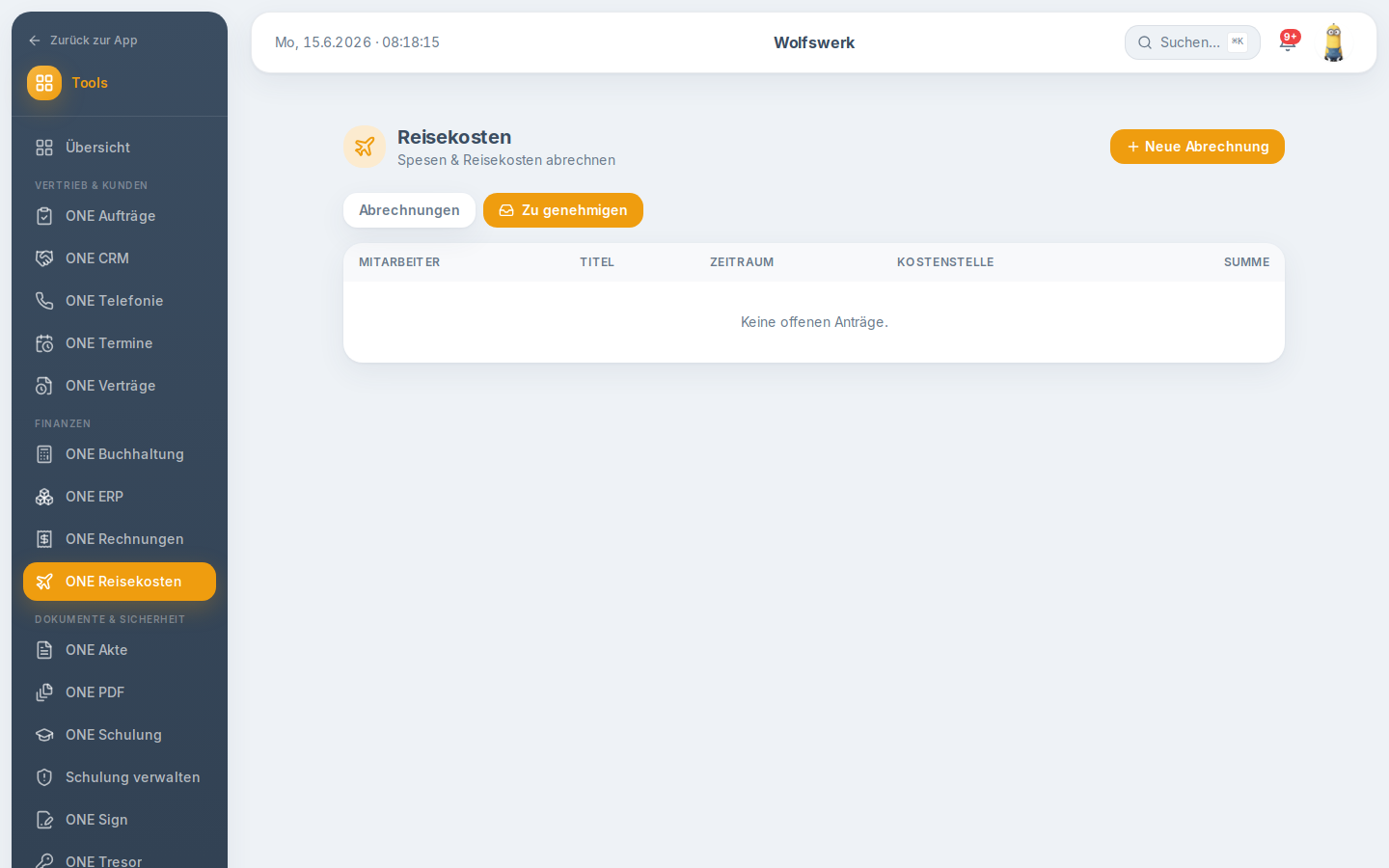Click the ONE Buchhaltung calculator icon
This screenshot has width=1389, height=868.
click(x=44, y=454)
